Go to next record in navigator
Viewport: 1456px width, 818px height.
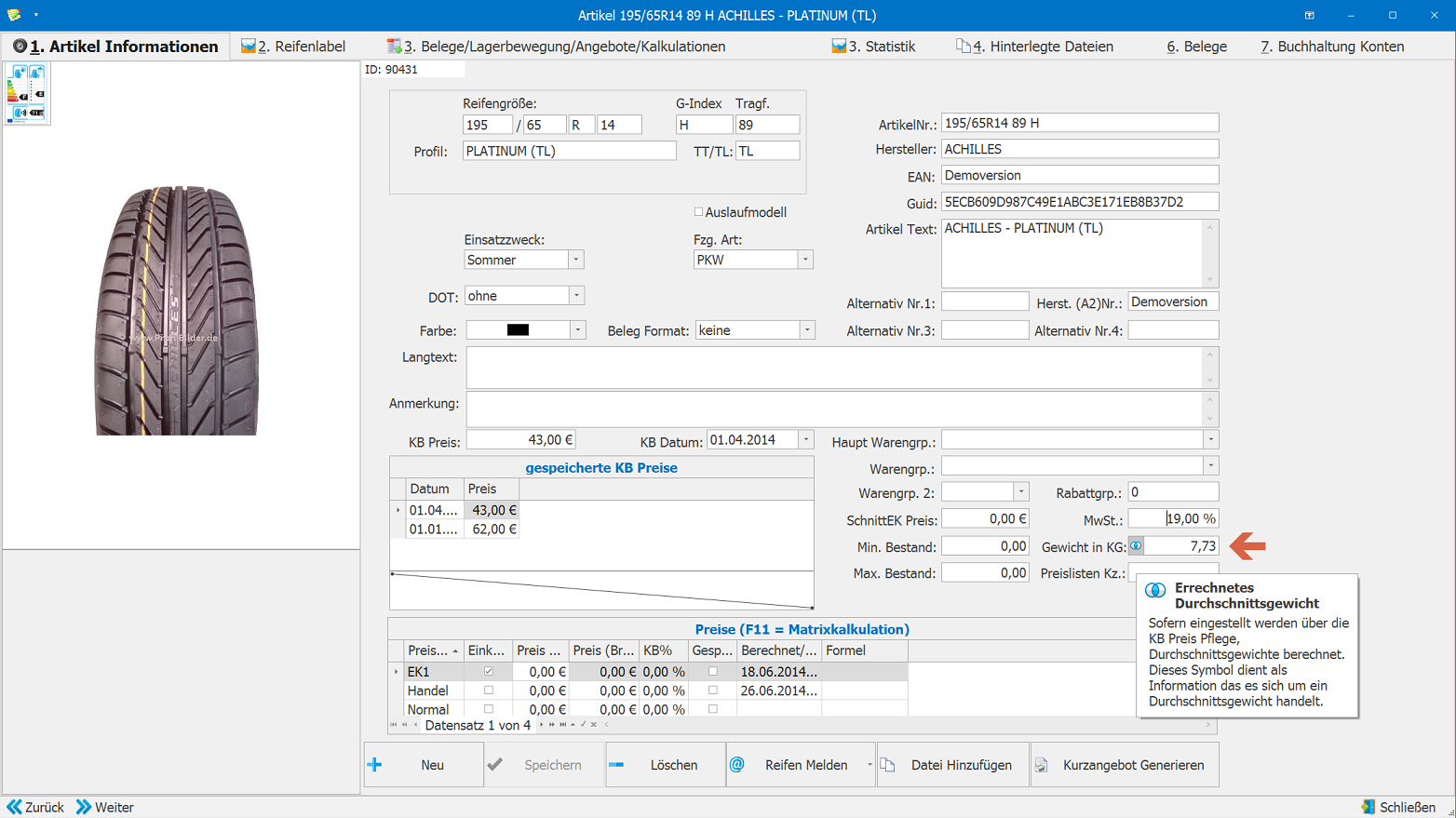coord(541,725)
